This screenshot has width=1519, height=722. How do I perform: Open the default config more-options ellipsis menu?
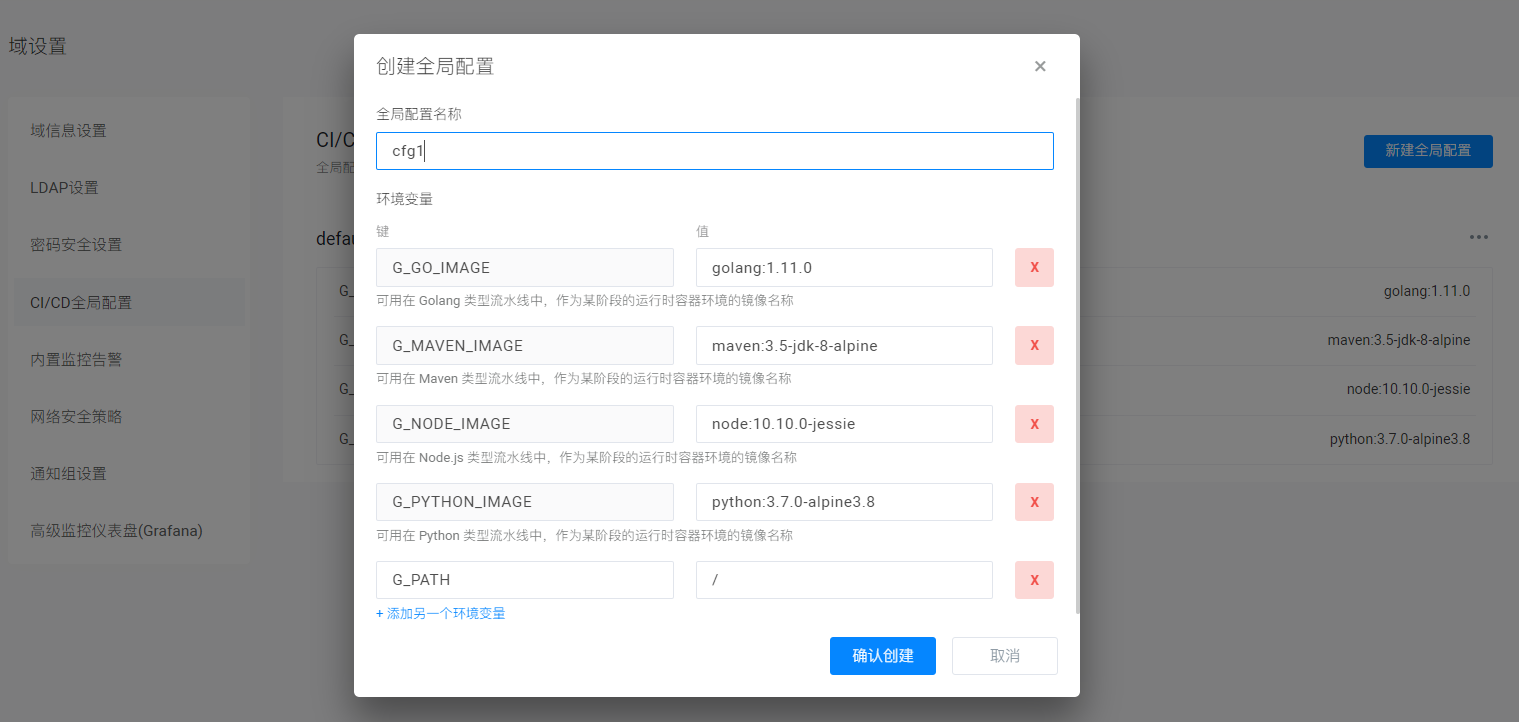point(1479,237)
